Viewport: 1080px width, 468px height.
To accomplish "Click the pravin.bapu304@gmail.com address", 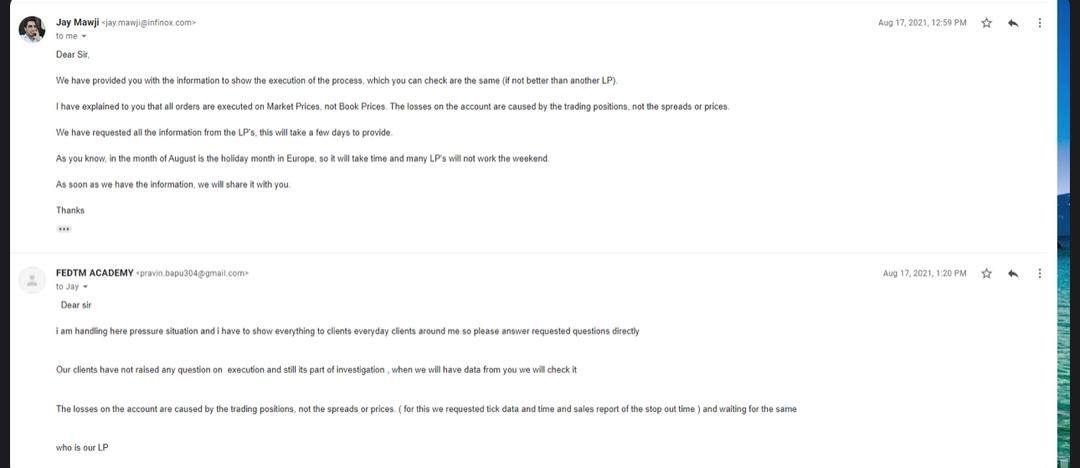I will [192, 273].
